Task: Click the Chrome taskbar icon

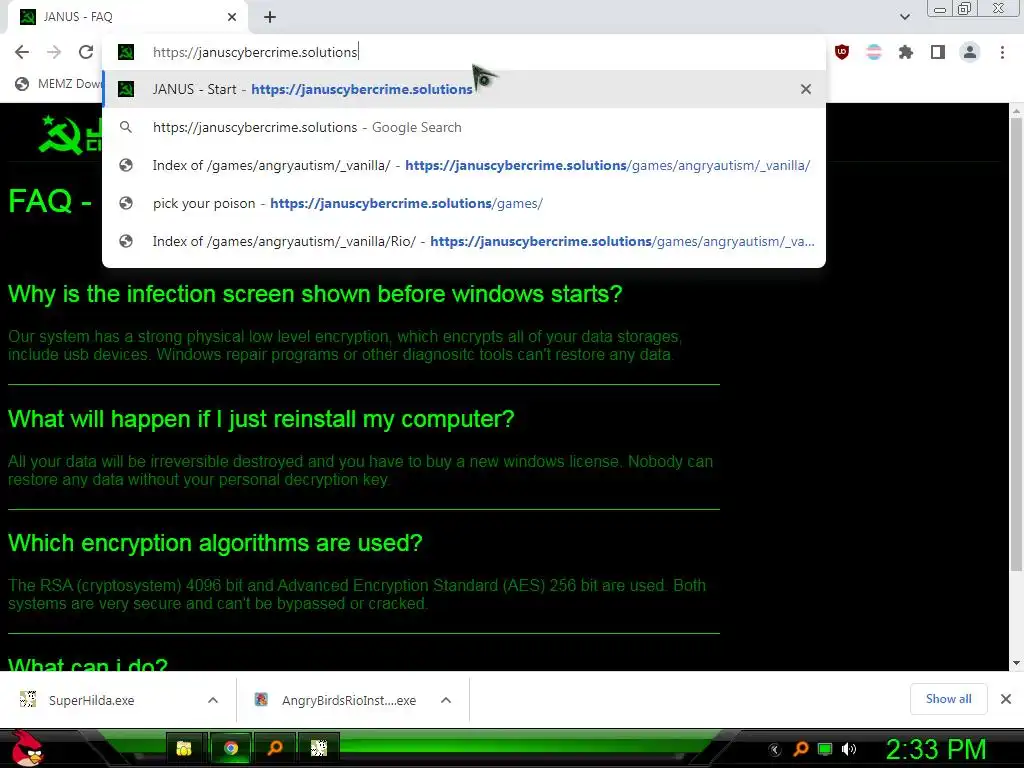Action: point(231,748)
